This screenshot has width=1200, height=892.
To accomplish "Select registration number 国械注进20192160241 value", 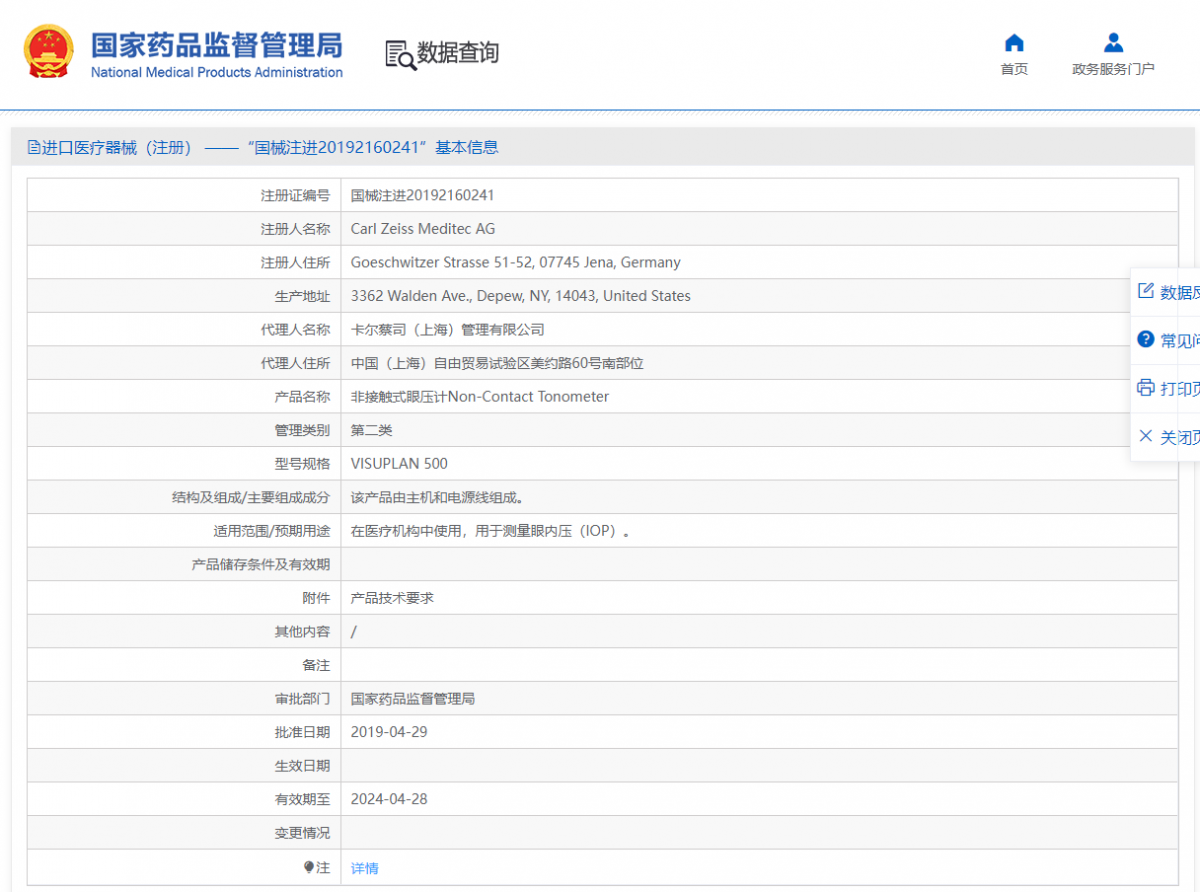I will pos(423,196).
